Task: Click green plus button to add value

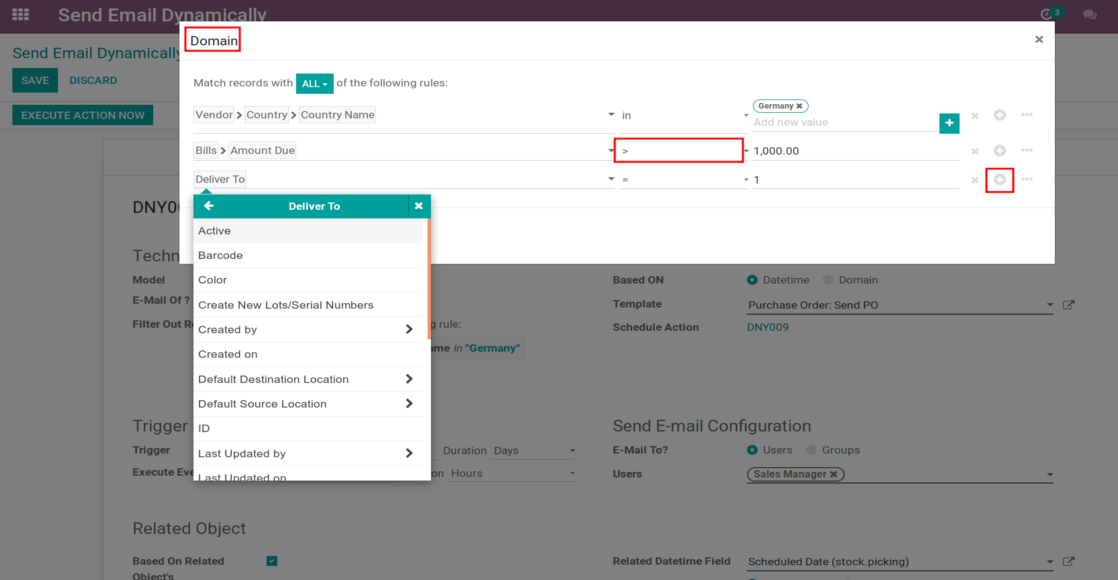Action: (949, 123)
